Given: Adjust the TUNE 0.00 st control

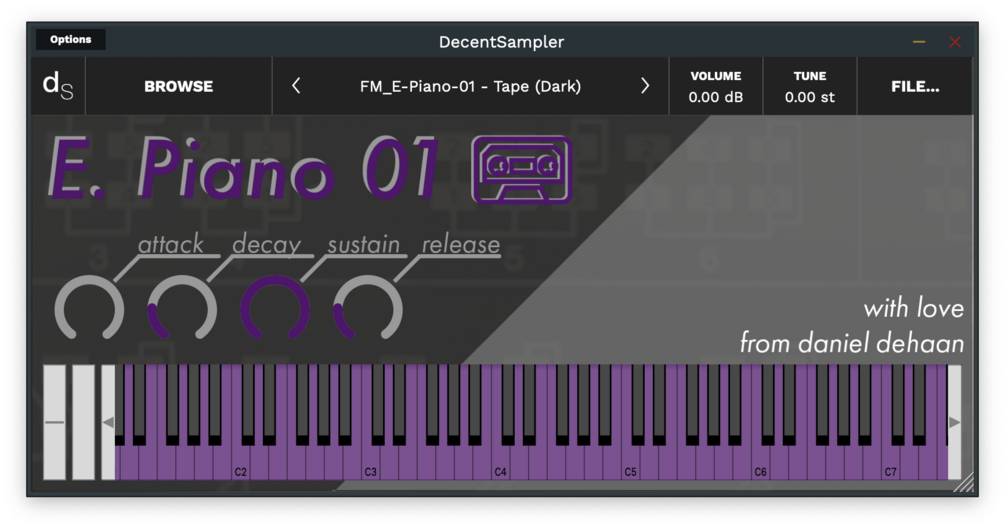Looking at the screenshot, I should point(810,86).
